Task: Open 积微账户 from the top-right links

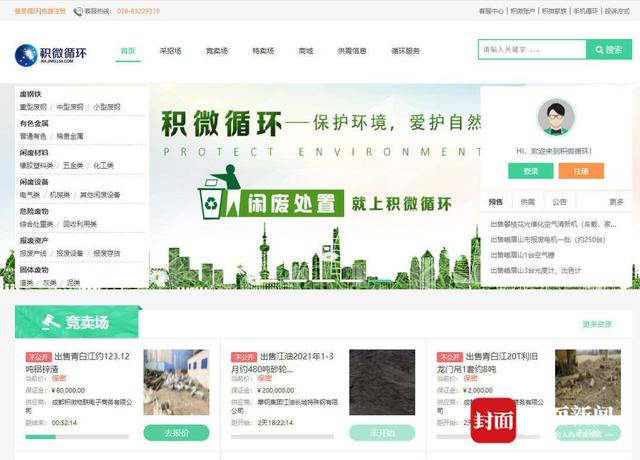Action: (x=523, y=11)
